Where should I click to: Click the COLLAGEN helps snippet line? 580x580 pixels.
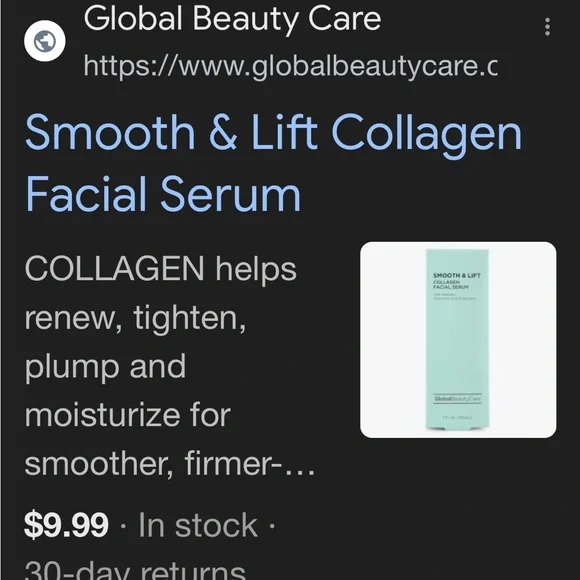(161, 269)
